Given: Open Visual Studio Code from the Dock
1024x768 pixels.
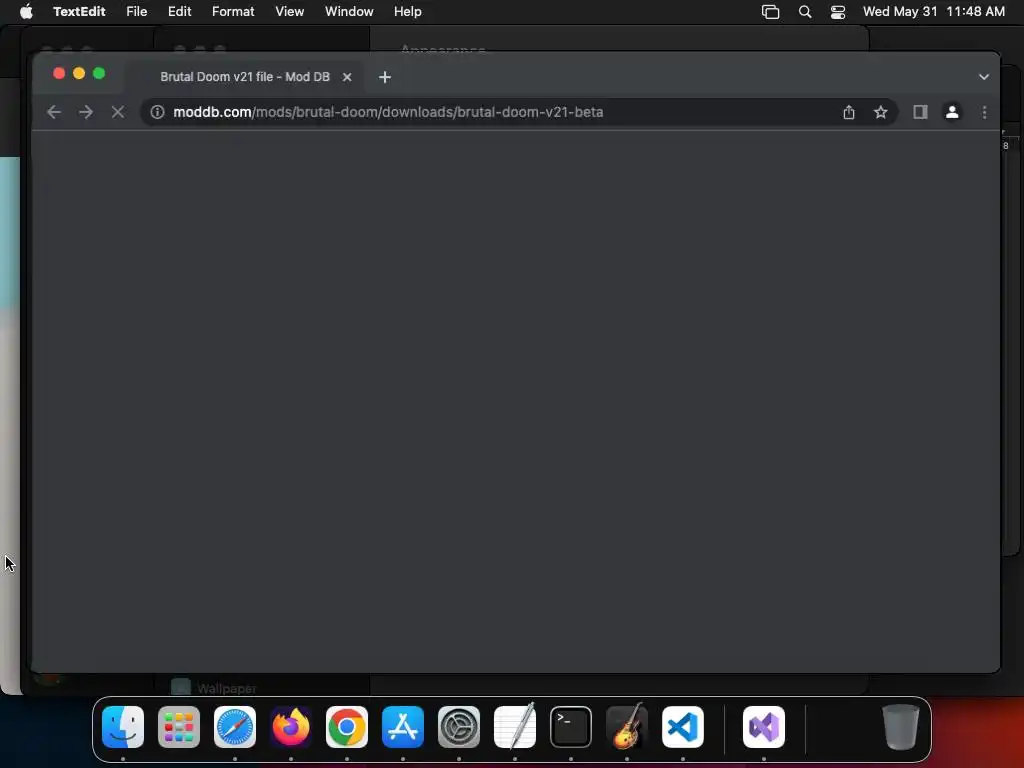Looking at the screenshot, I should pyautogui.click(x=682, y=727).
